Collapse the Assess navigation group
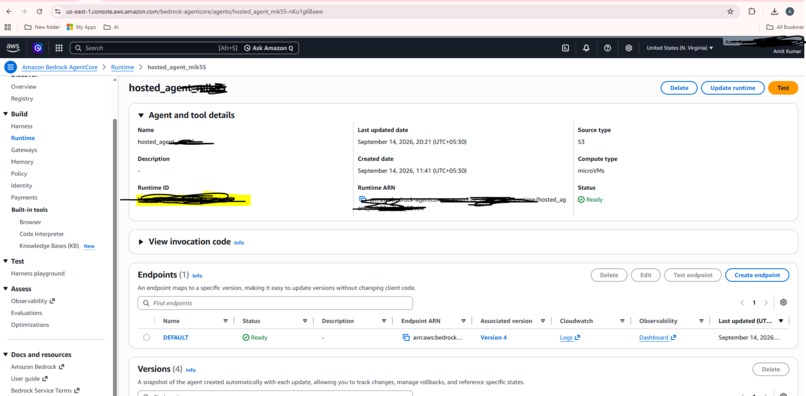The height and width of the screenshot is (396, 806). tap(6, 289)
